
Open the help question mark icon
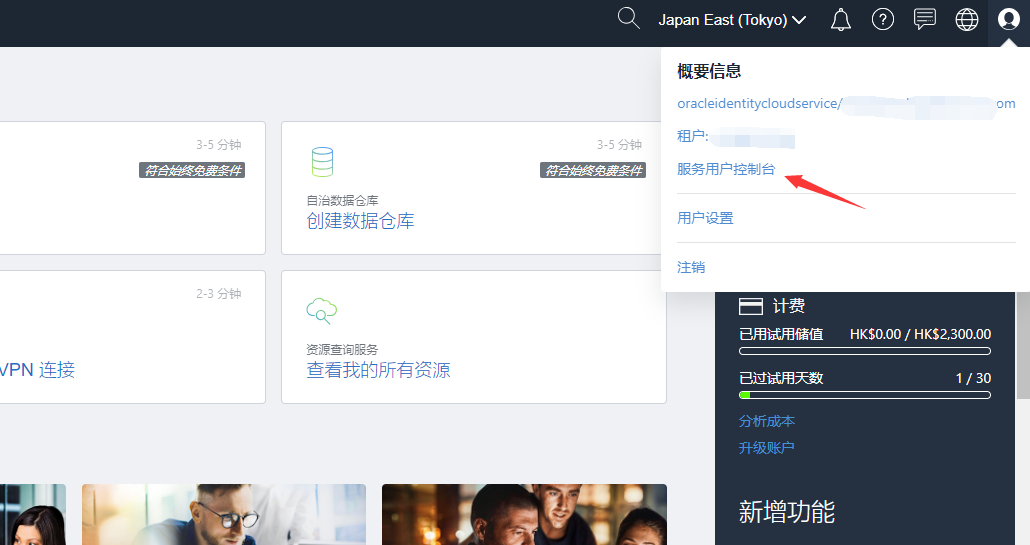tap(883, 20)
